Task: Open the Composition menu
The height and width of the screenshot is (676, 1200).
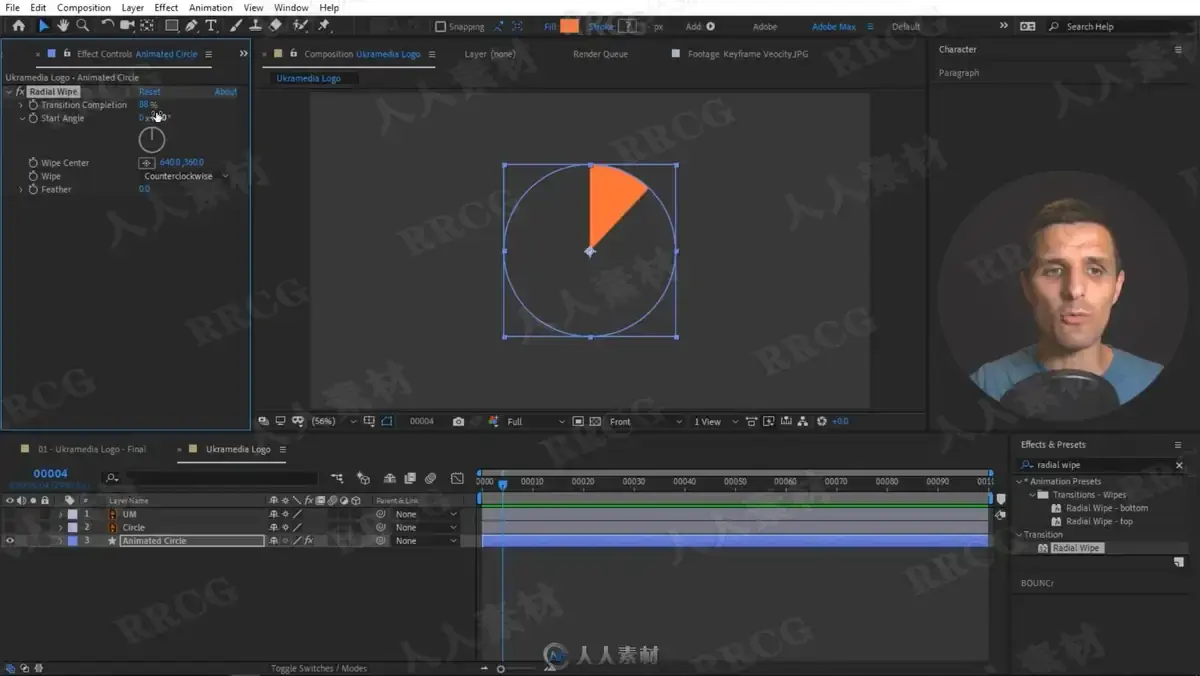Action: click(x=84, y=7)
